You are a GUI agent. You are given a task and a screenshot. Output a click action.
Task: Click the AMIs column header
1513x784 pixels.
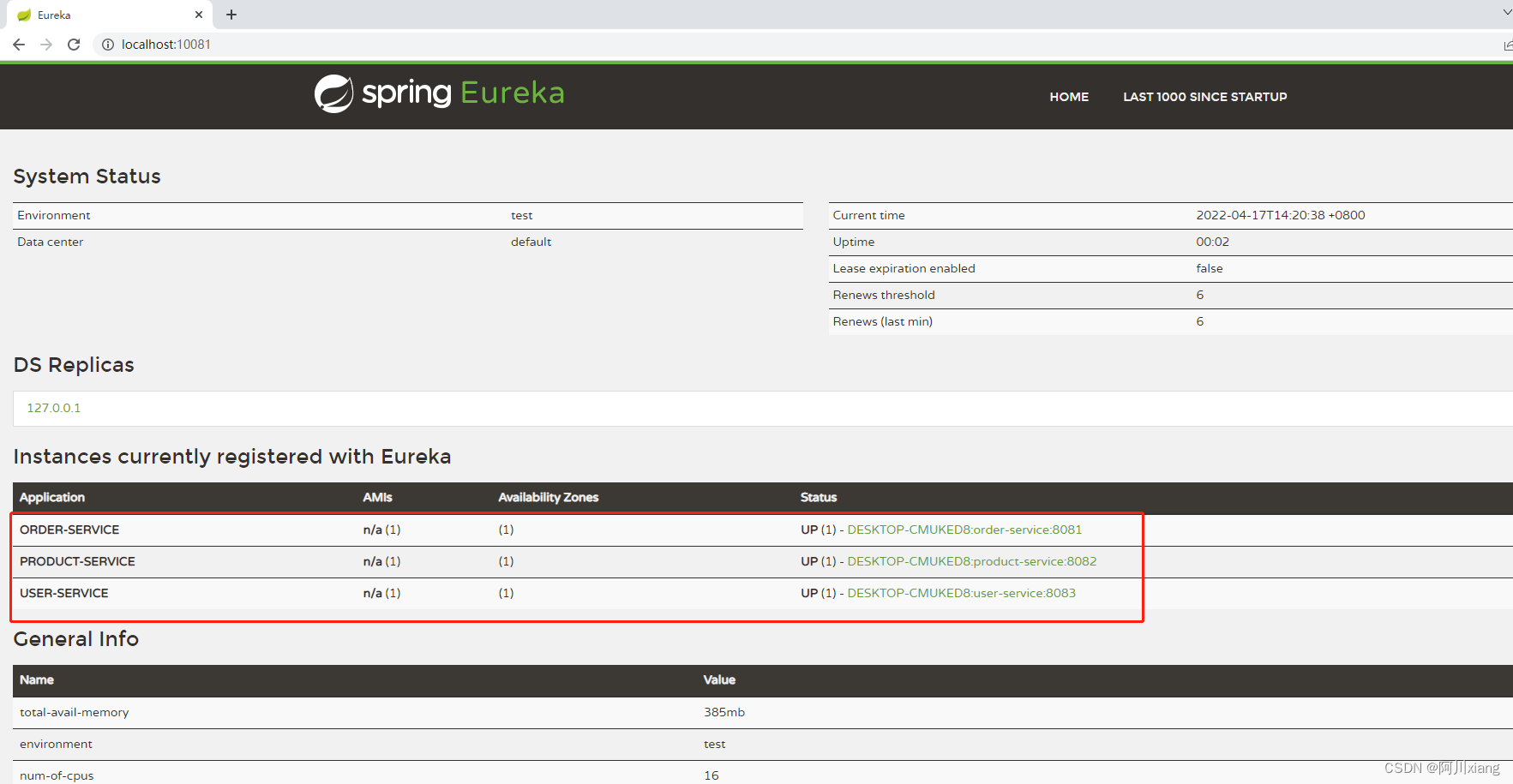377,497
